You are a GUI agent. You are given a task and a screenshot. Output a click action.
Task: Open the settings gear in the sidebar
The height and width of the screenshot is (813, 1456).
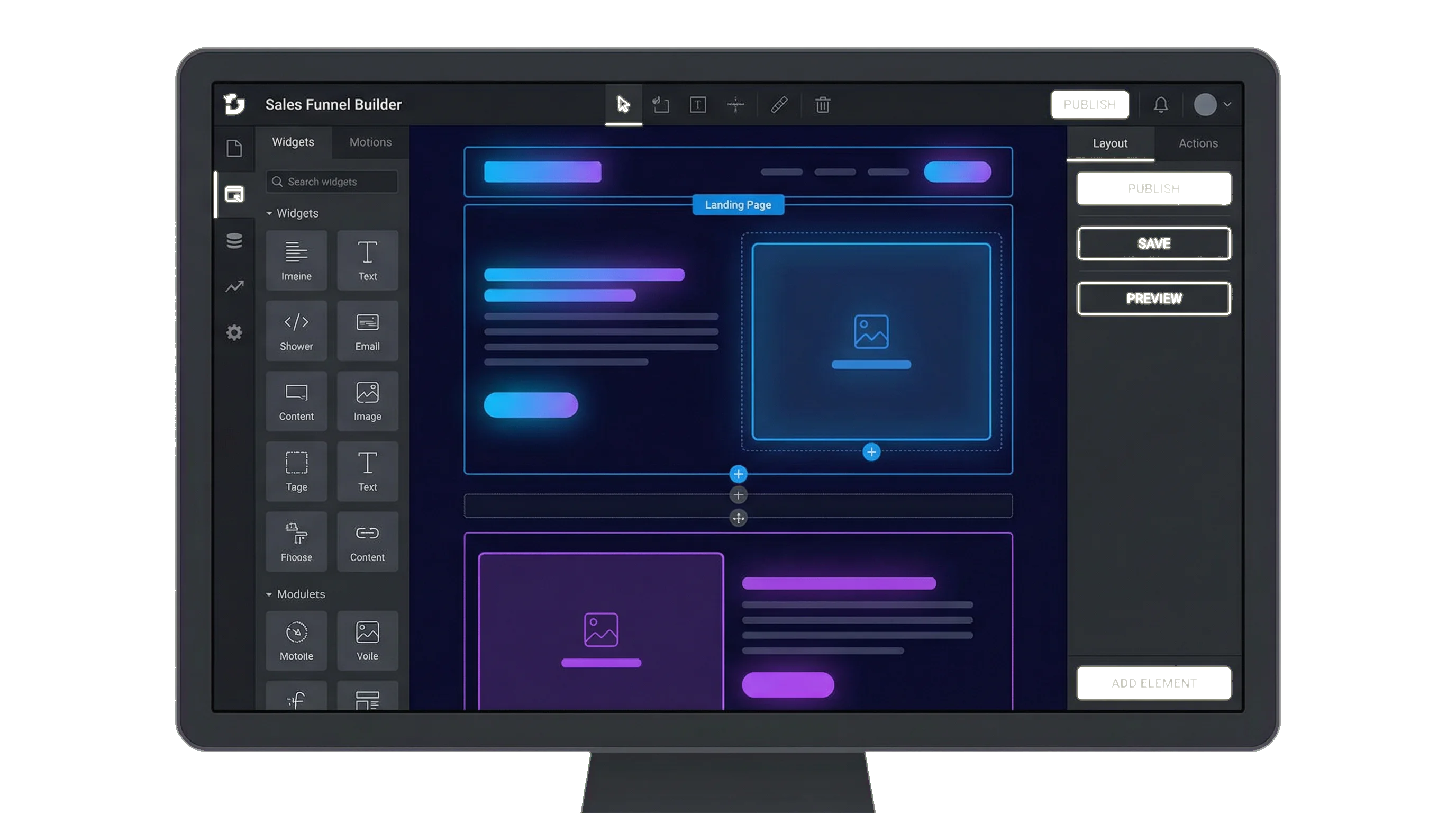pos(234,333)
